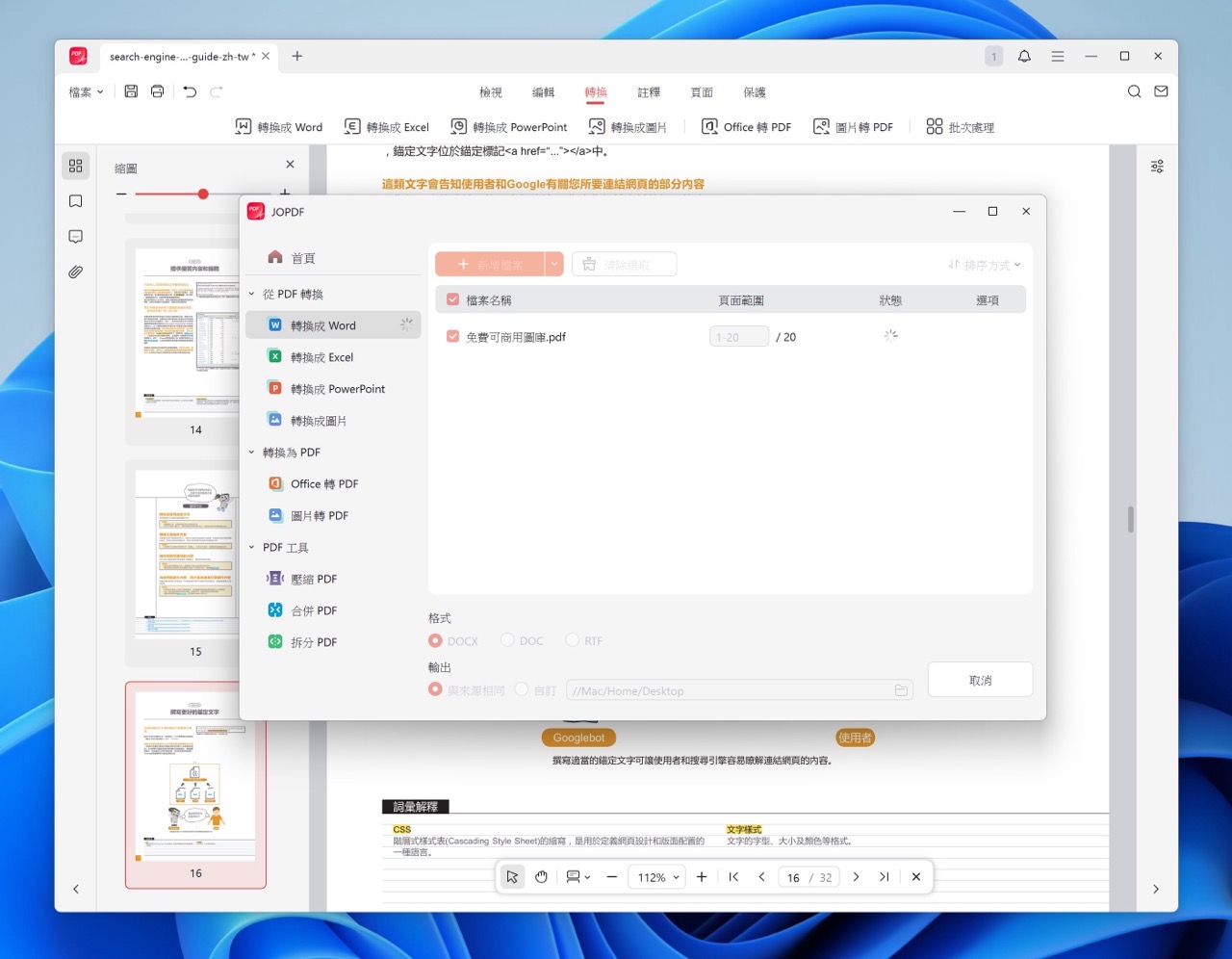The image size is (1232, 959).
Task: Open the attachments paperclip panel
Action: 76,272
